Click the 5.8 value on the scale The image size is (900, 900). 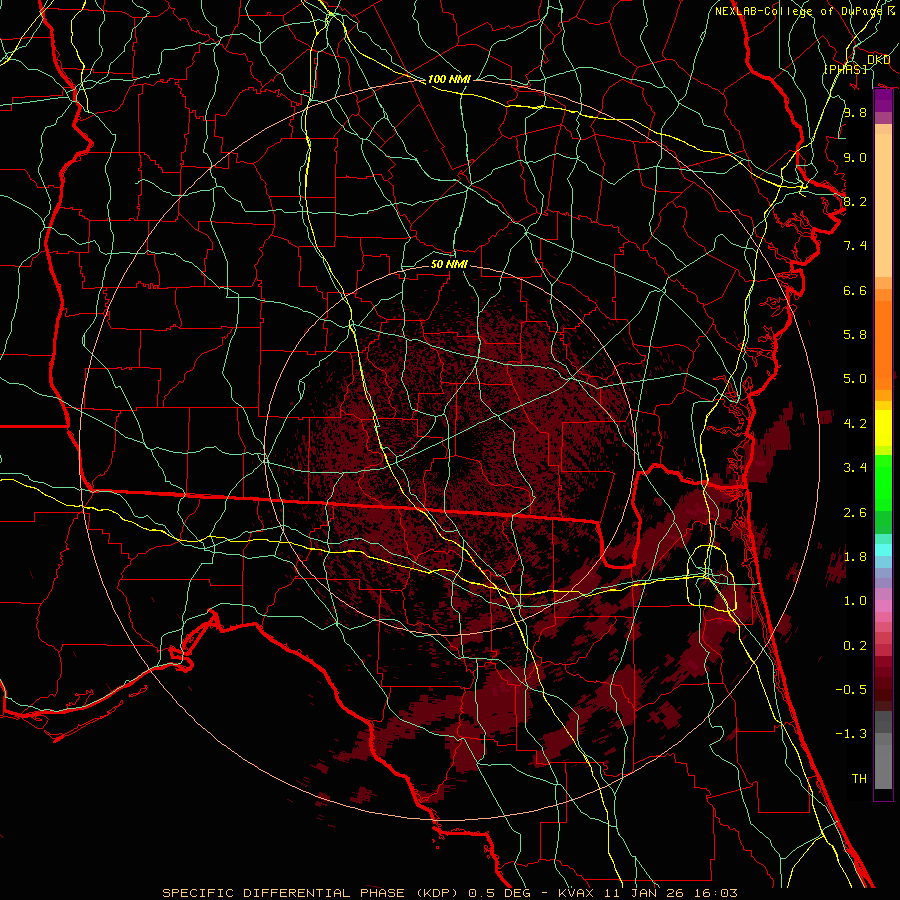point(855,335)
